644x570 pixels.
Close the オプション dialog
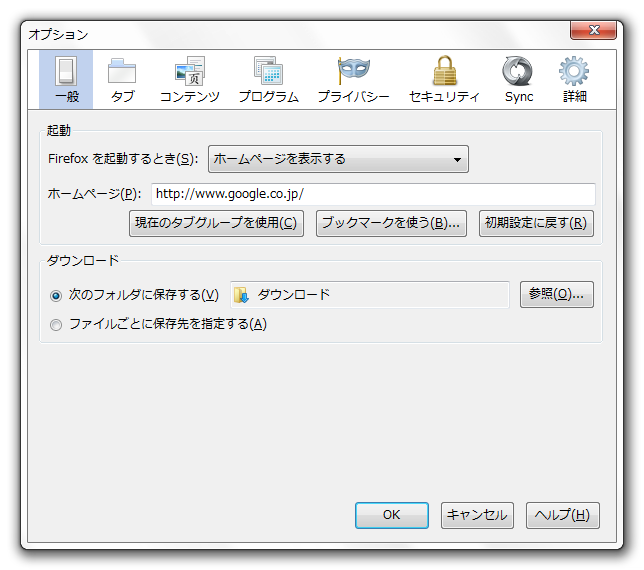[593, 30]
